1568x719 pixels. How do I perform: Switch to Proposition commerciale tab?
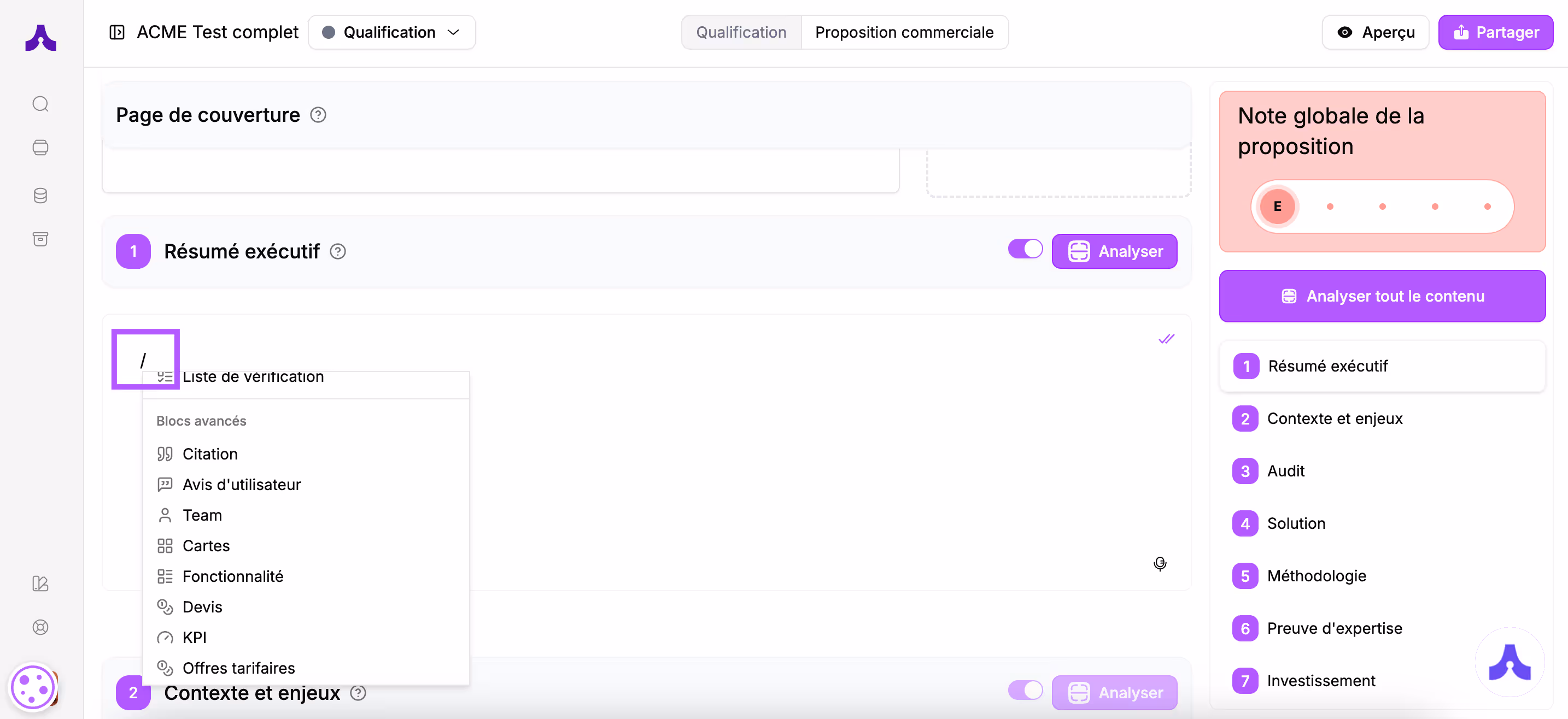point(904,32)
